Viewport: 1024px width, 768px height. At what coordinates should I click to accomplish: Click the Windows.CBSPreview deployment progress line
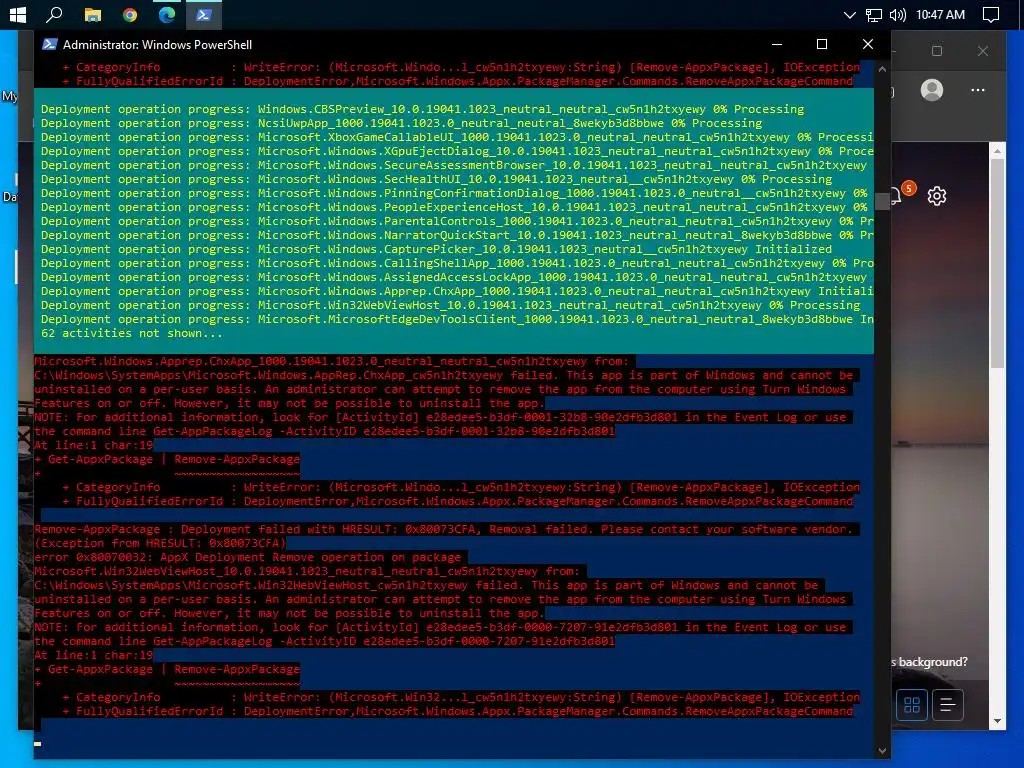(423, 109)
